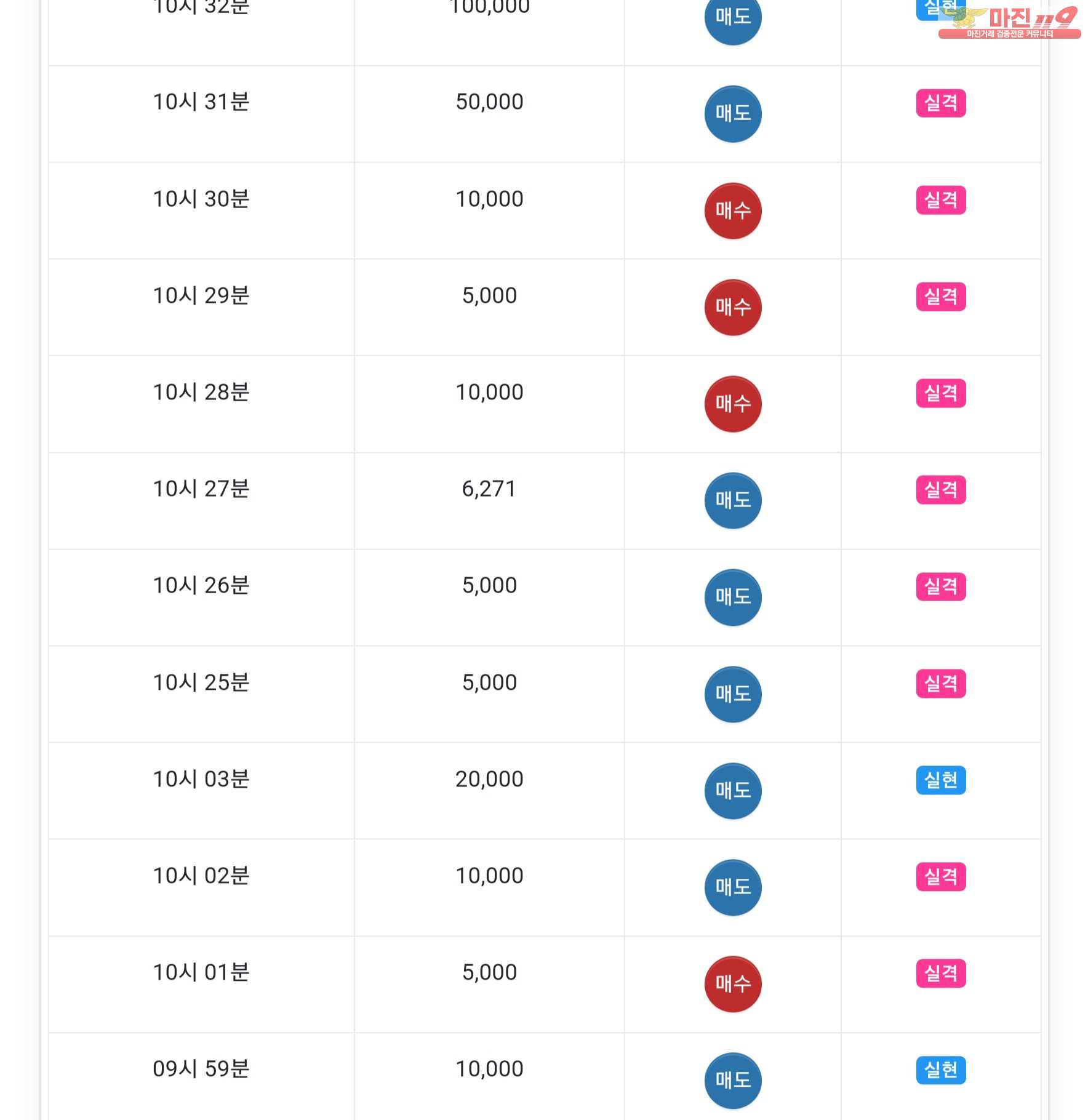Click the 매도 circle in the 09시 59분 row

732,1081
